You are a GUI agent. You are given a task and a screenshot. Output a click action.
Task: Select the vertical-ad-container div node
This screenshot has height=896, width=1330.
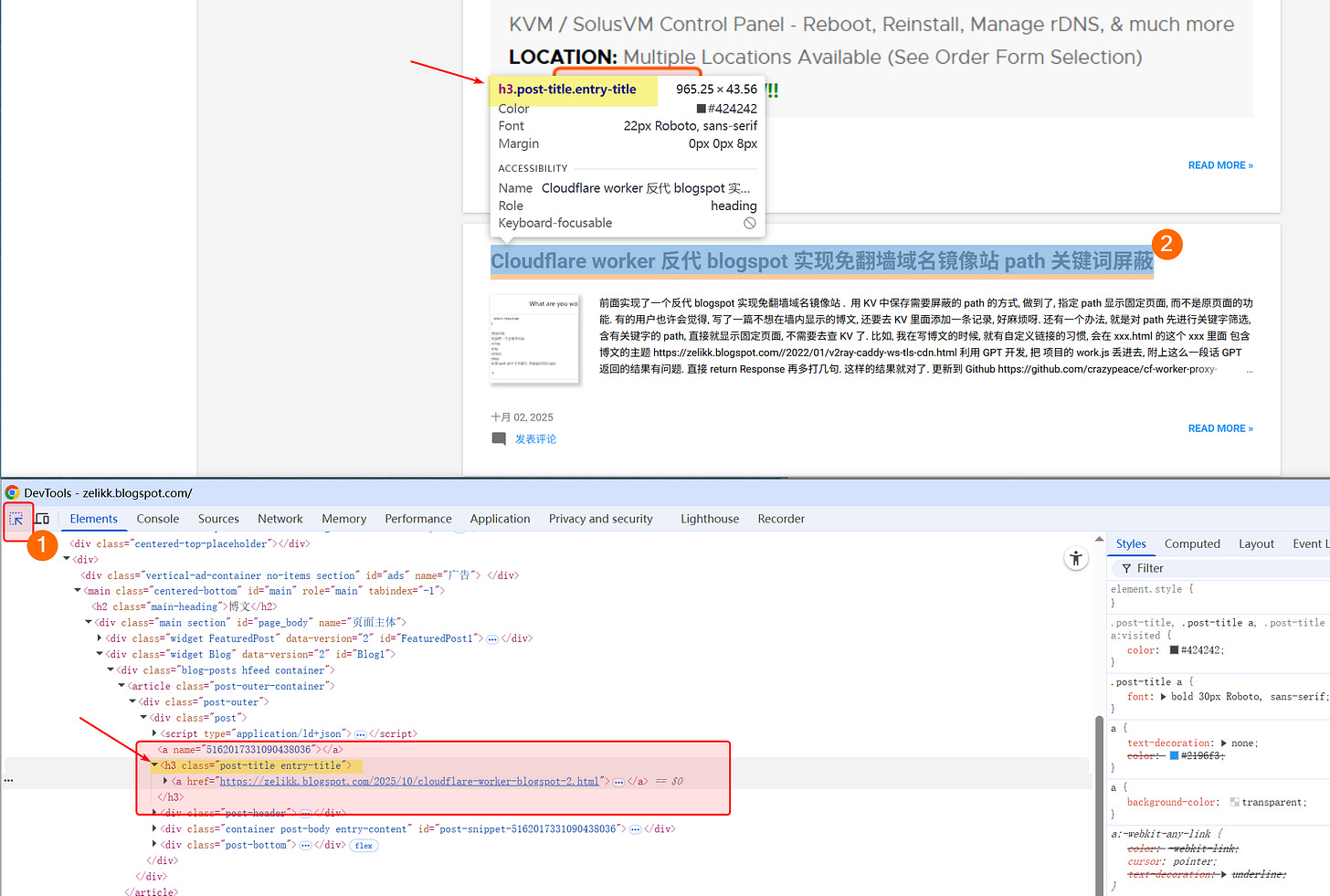point(300,575)
